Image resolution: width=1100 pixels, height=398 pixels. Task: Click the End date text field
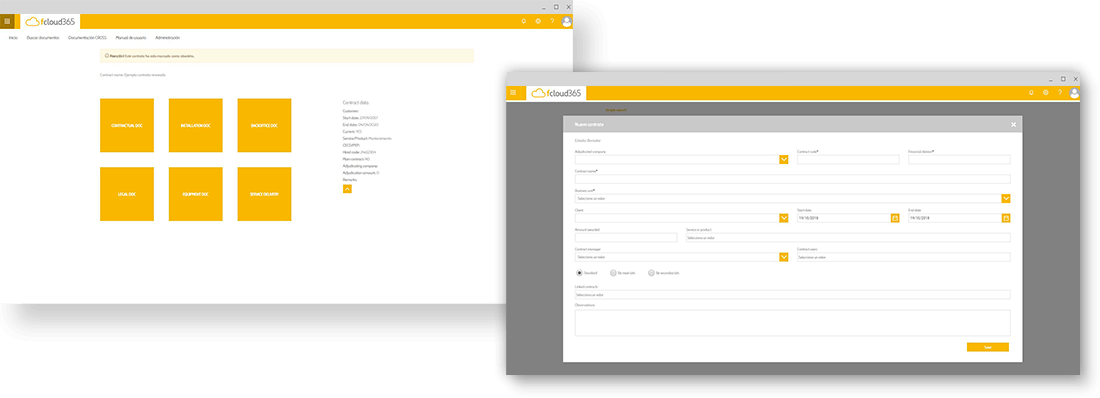(x=955, y=218)
